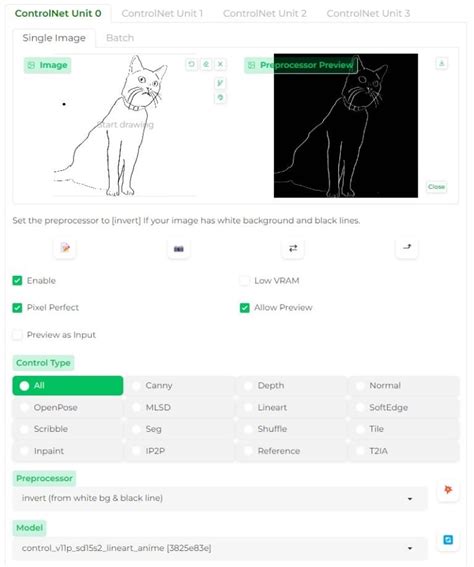Remove the cat image with the X icon
The height and width of the screenshot is (567, 474).
(x=220, y=64)
